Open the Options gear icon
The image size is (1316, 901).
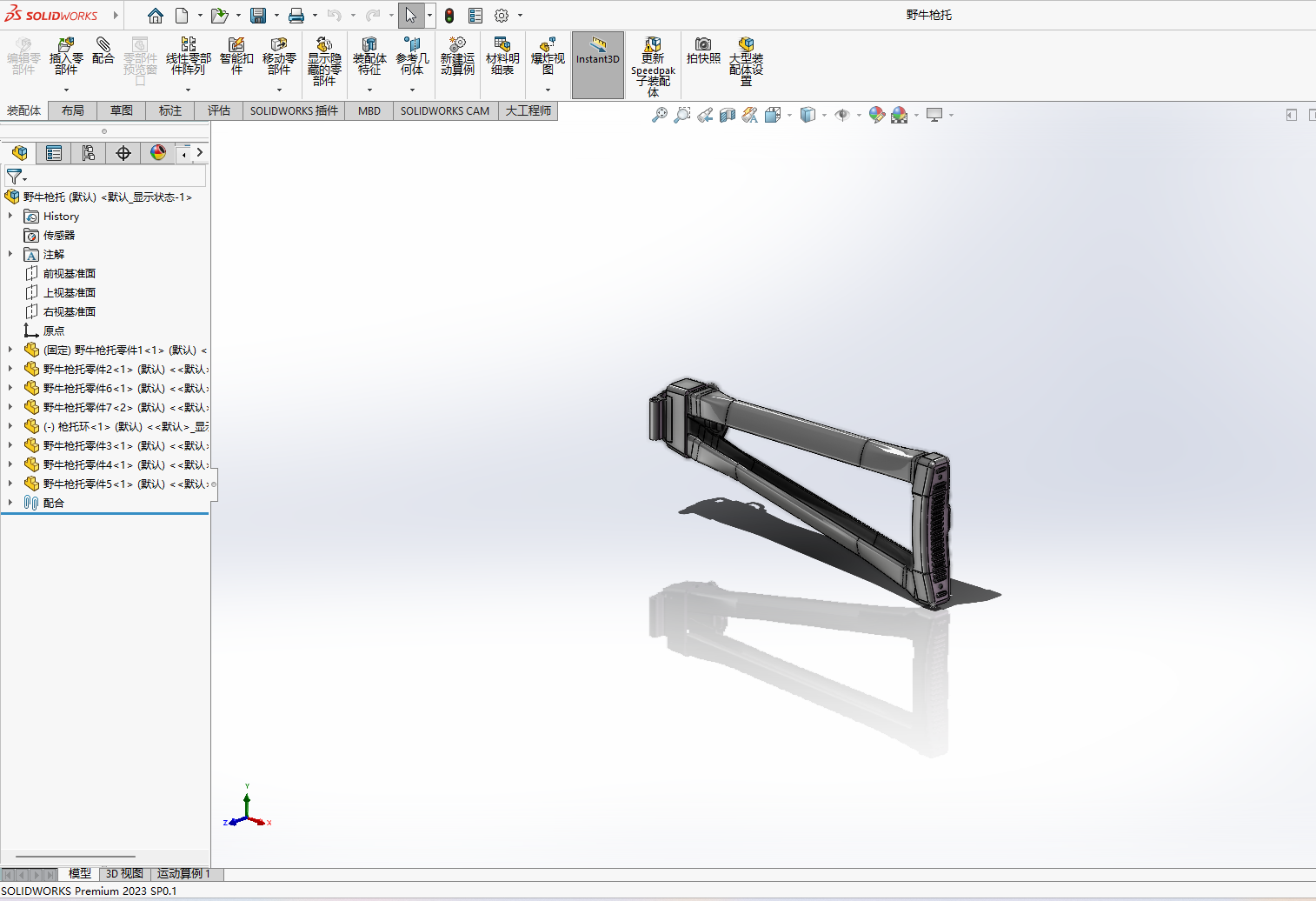click(502, 16)
